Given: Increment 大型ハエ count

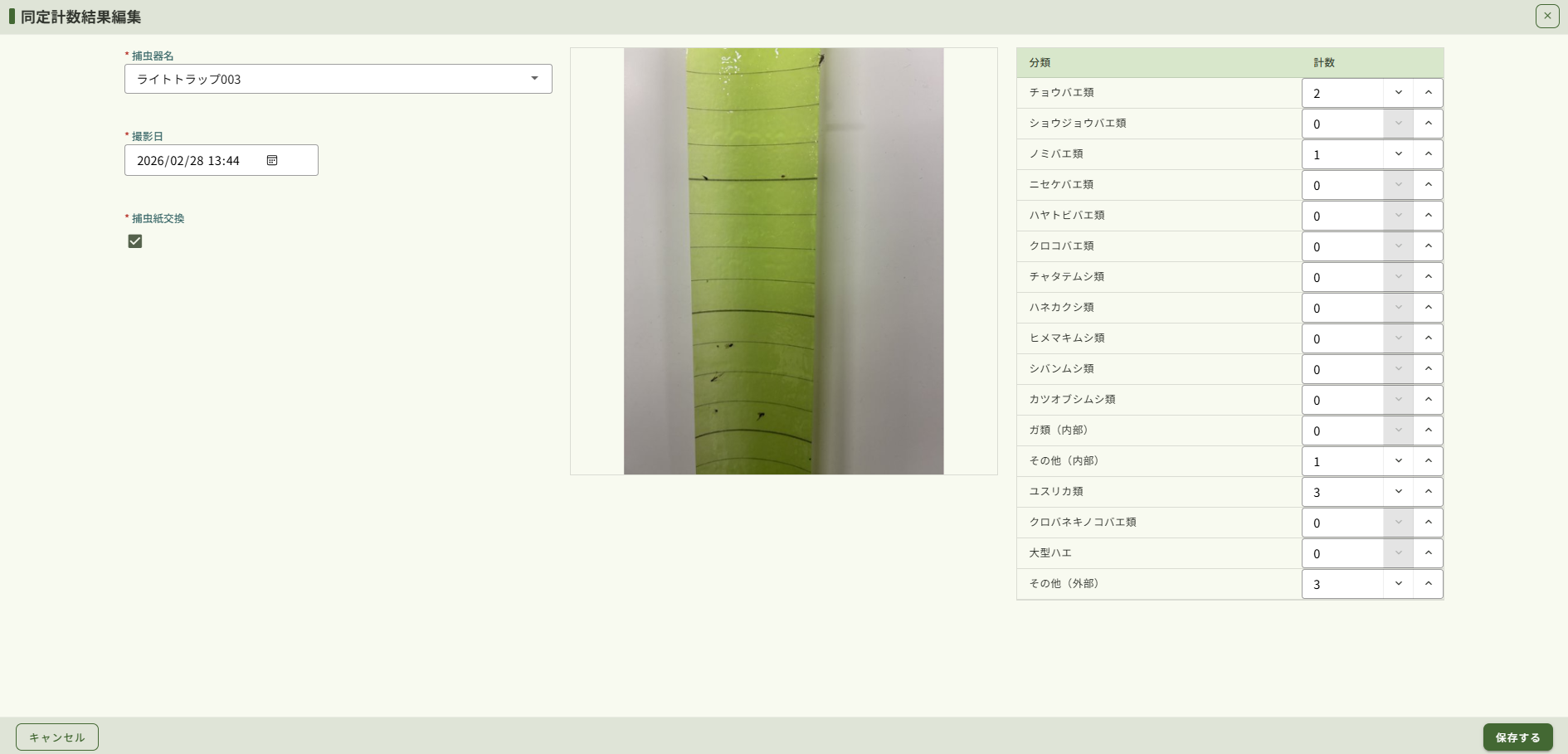Looking at the screenshot, I should coord(1428,553).
